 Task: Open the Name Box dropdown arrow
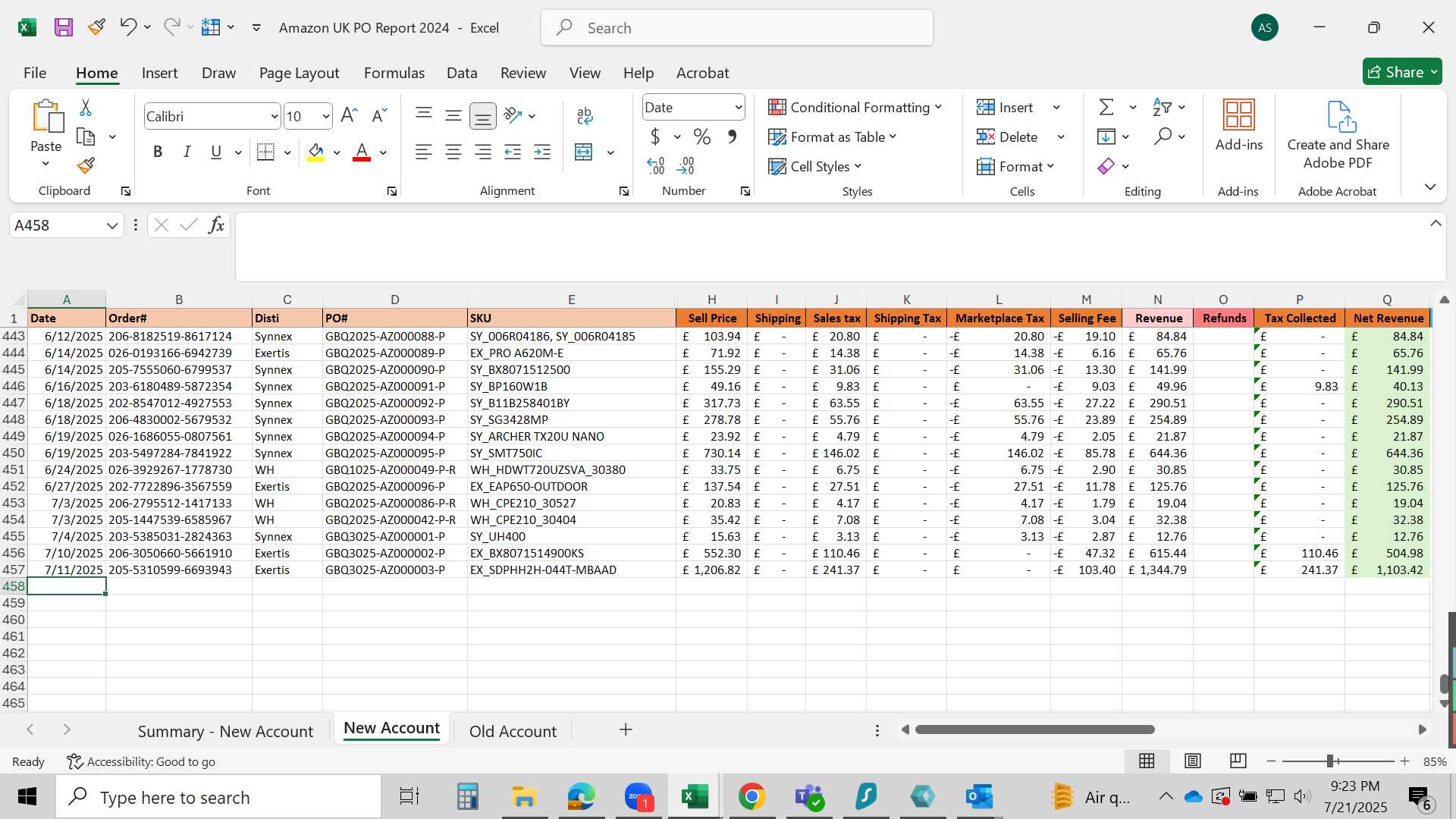pos(112,225)
